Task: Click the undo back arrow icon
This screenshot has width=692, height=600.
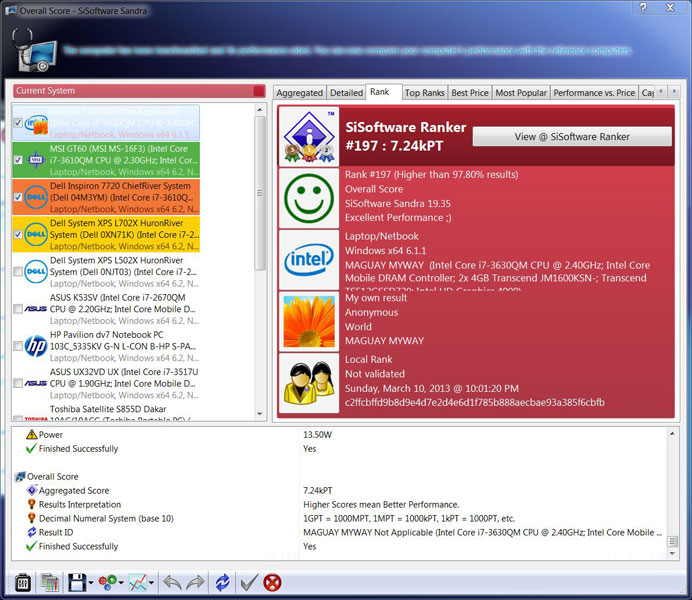Action: point(171,581)
